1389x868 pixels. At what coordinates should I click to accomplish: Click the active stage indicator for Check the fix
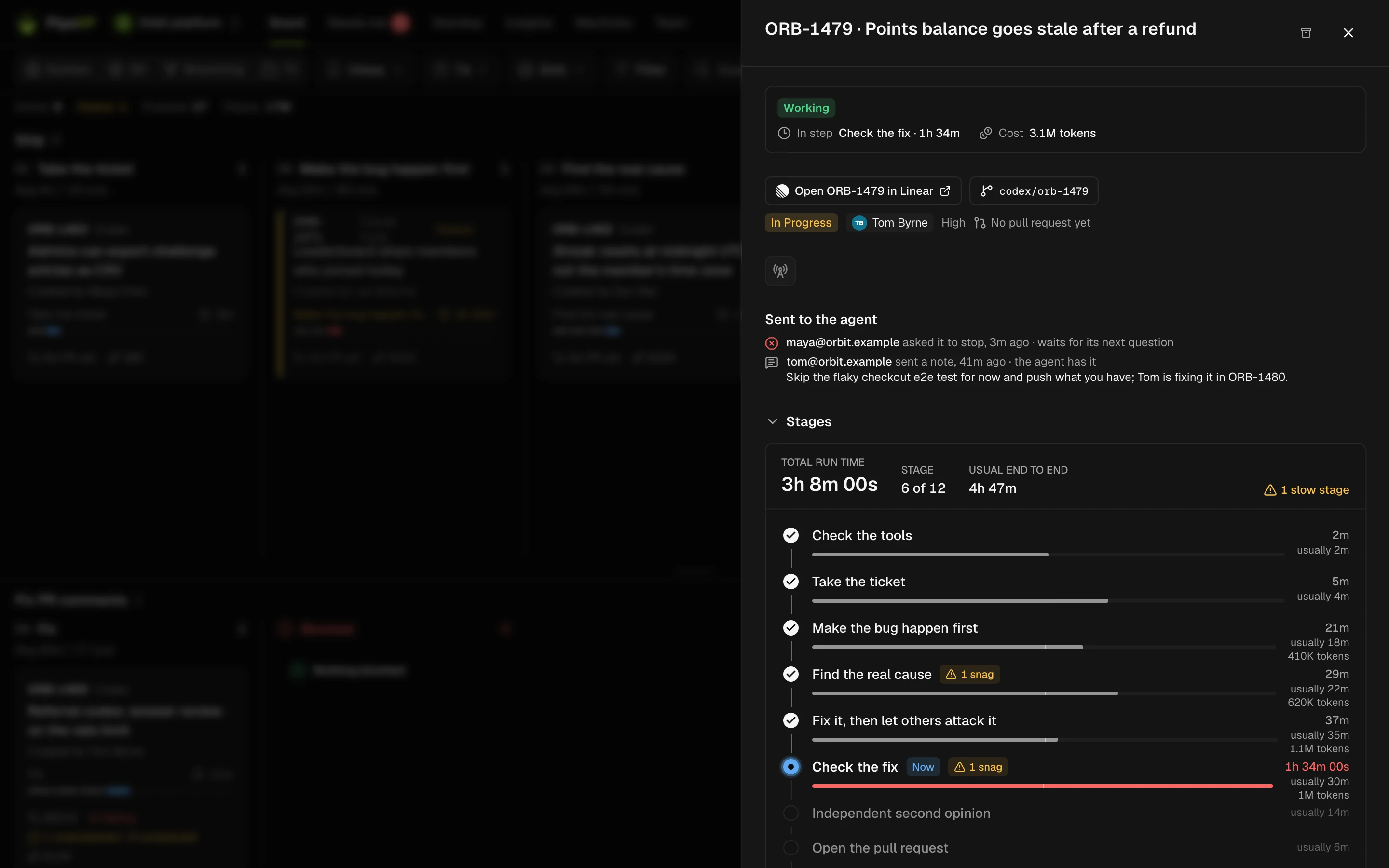(791, 767)
